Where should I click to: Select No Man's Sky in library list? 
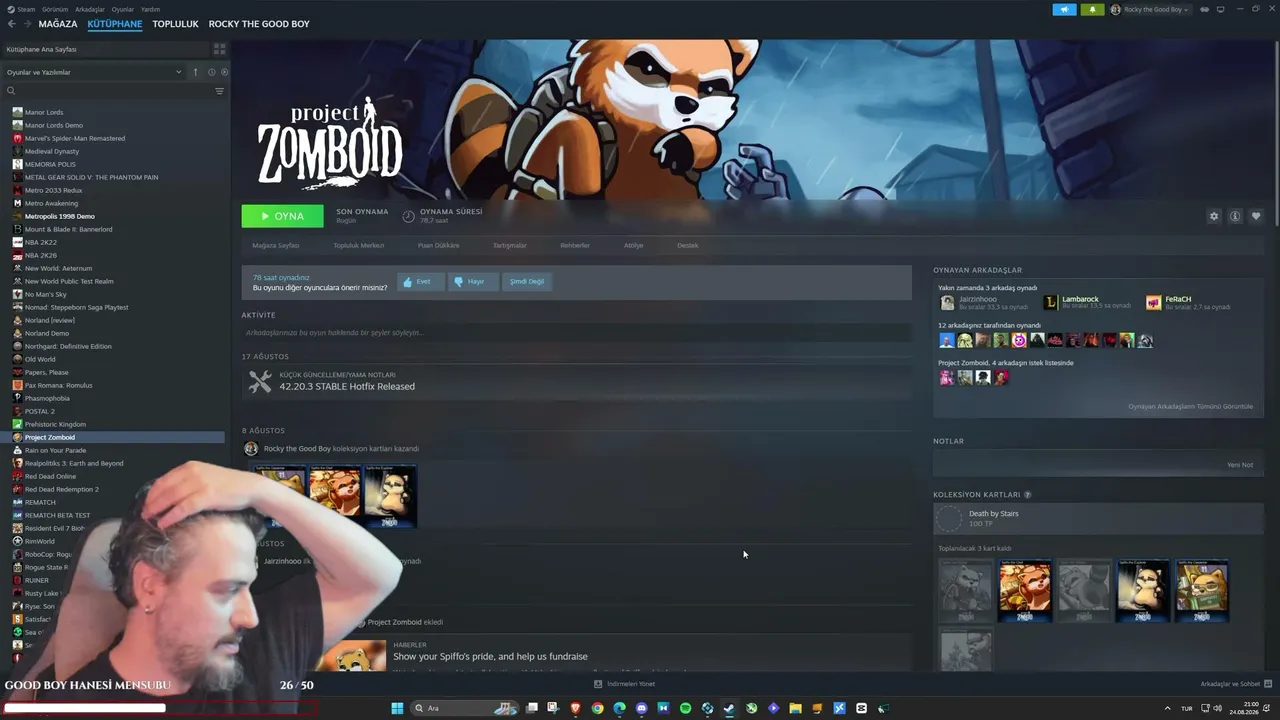coord(46,294)
